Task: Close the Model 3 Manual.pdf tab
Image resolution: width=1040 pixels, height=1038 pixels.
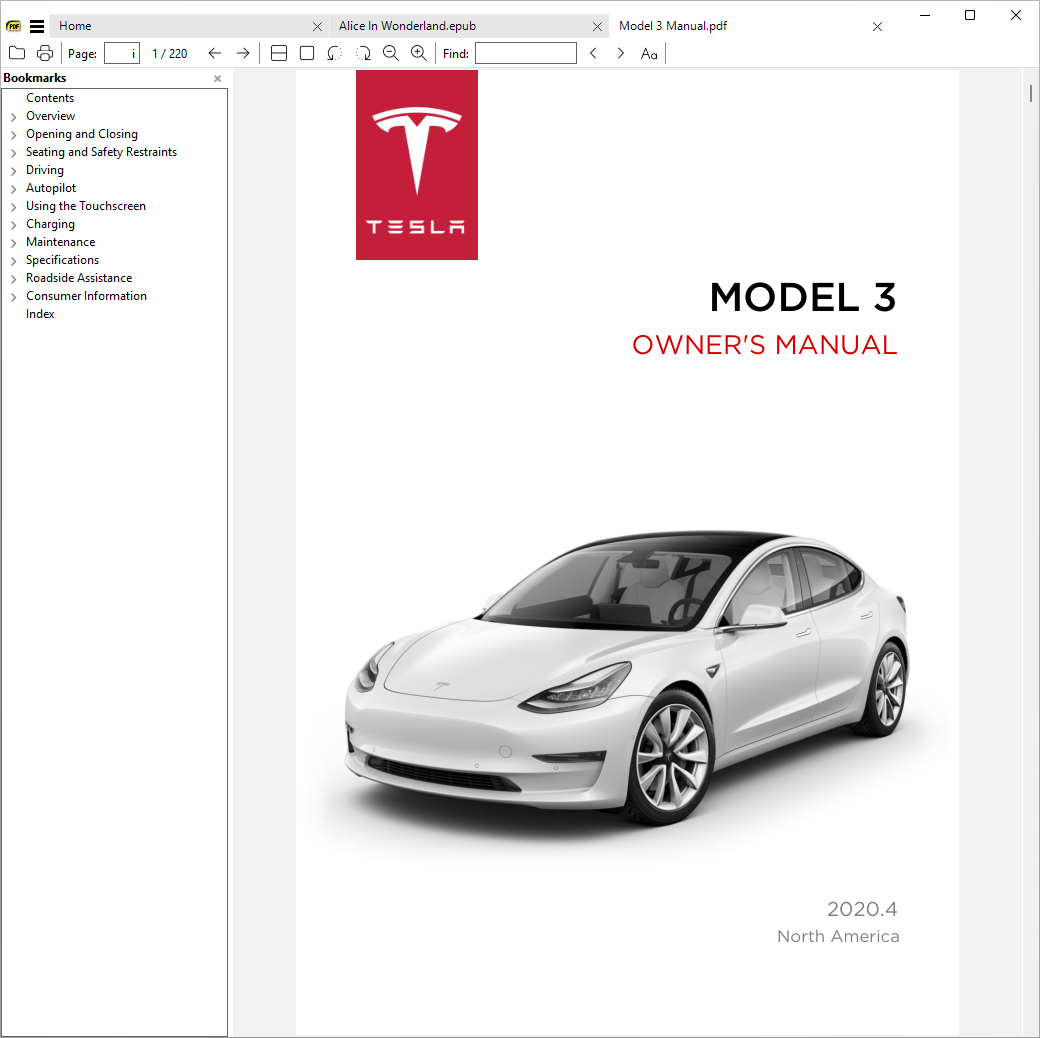Action: 877,27
